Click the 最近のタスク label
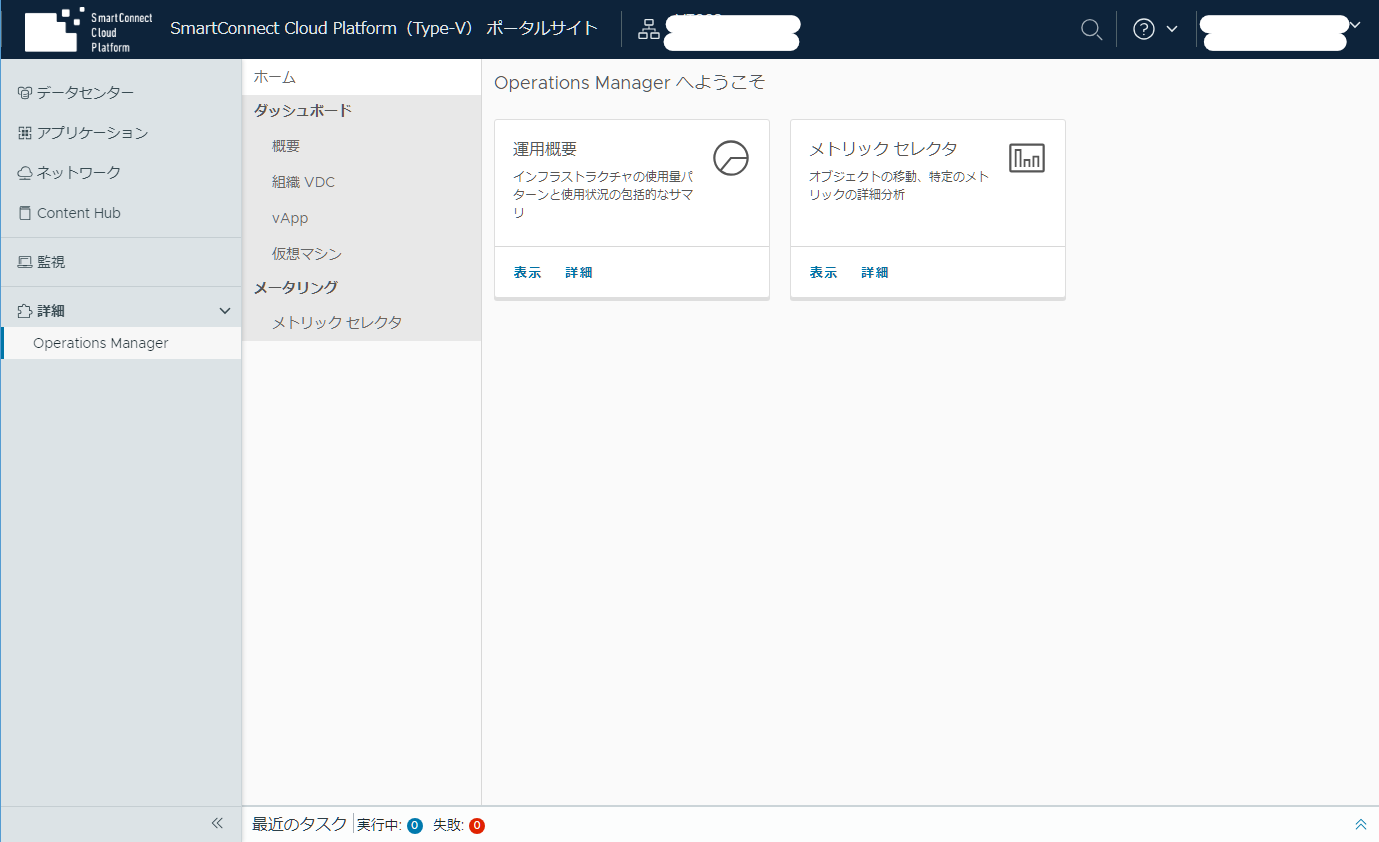 pyautogui.click(x=299, y=824)
